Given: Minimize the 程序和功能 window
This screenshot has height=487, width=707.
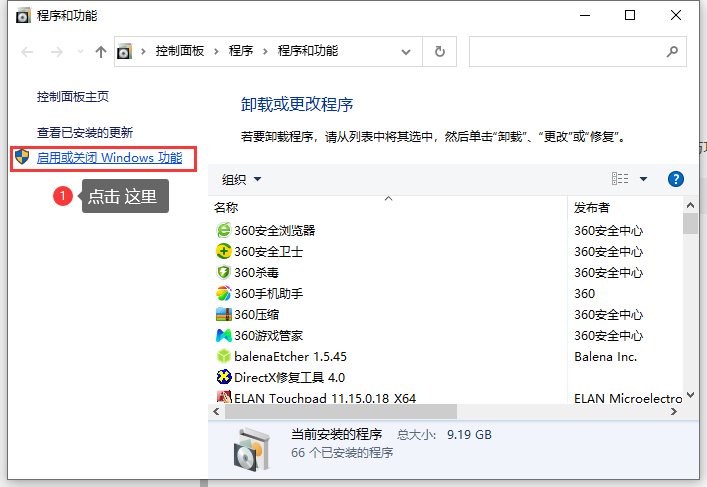Looking at the screenshot, I should pos(585,15).
